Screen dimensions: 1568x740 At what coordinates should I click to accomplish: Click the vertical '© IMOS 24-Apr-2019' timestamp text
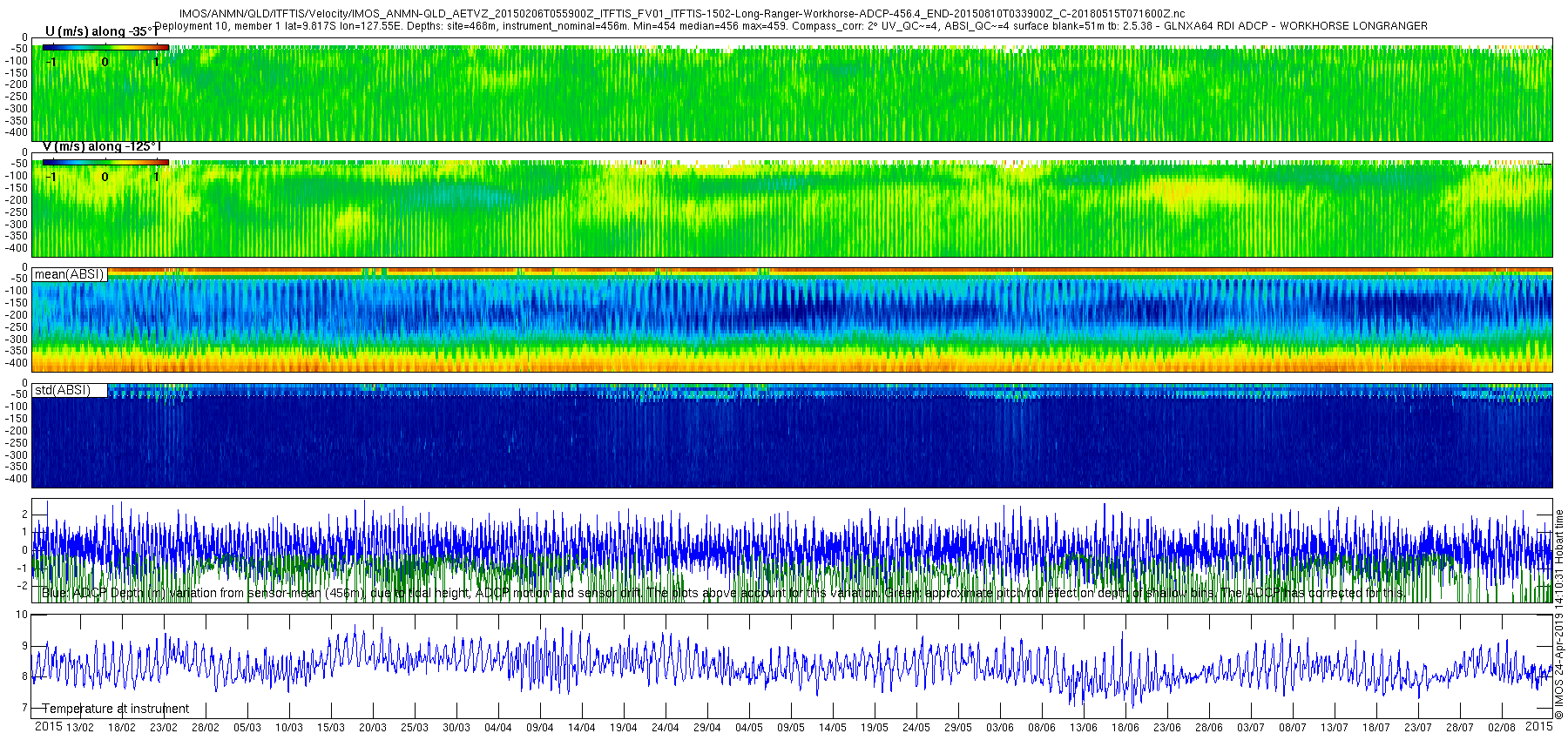(1559, 613)
